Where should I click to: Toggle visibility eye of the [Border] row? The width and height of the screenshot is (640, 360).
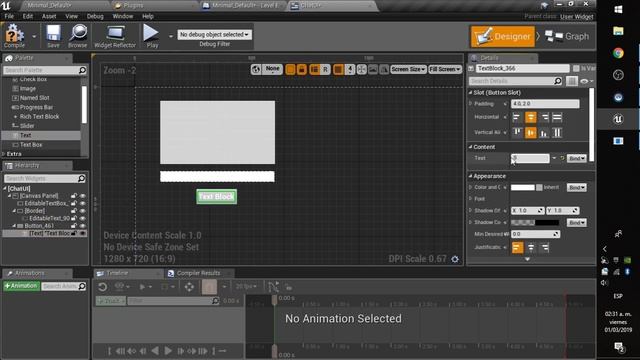[83, 211]
